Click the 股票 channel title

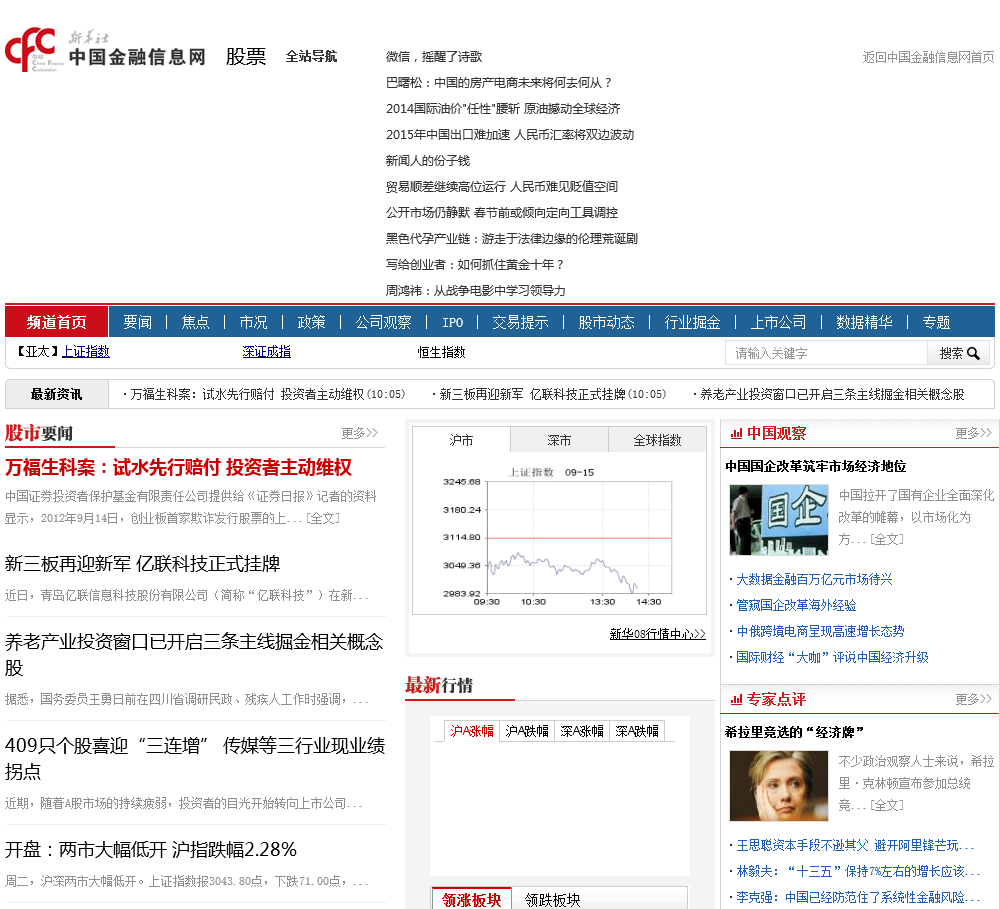click(246, 57)
